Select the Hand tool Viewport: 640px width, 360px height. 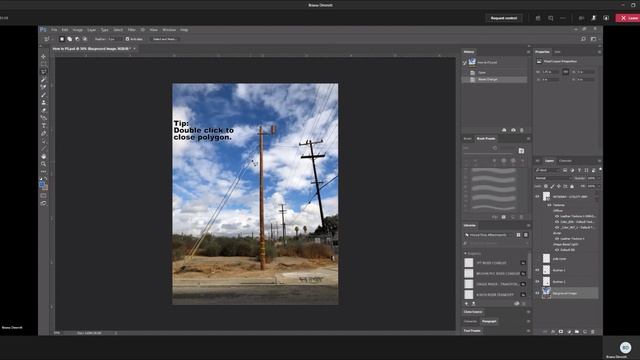point(44,156)
